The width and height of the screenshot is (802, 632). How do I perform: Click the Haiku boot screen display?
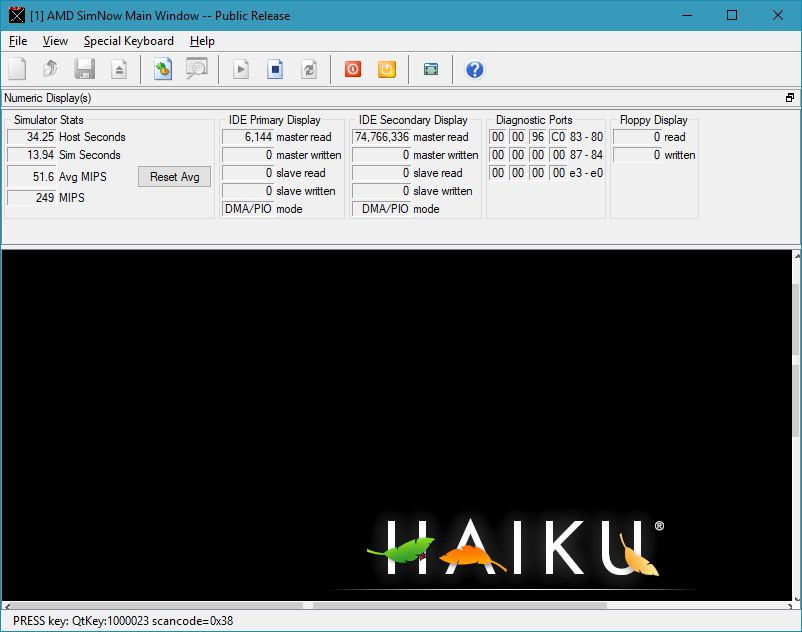(400, 420)
